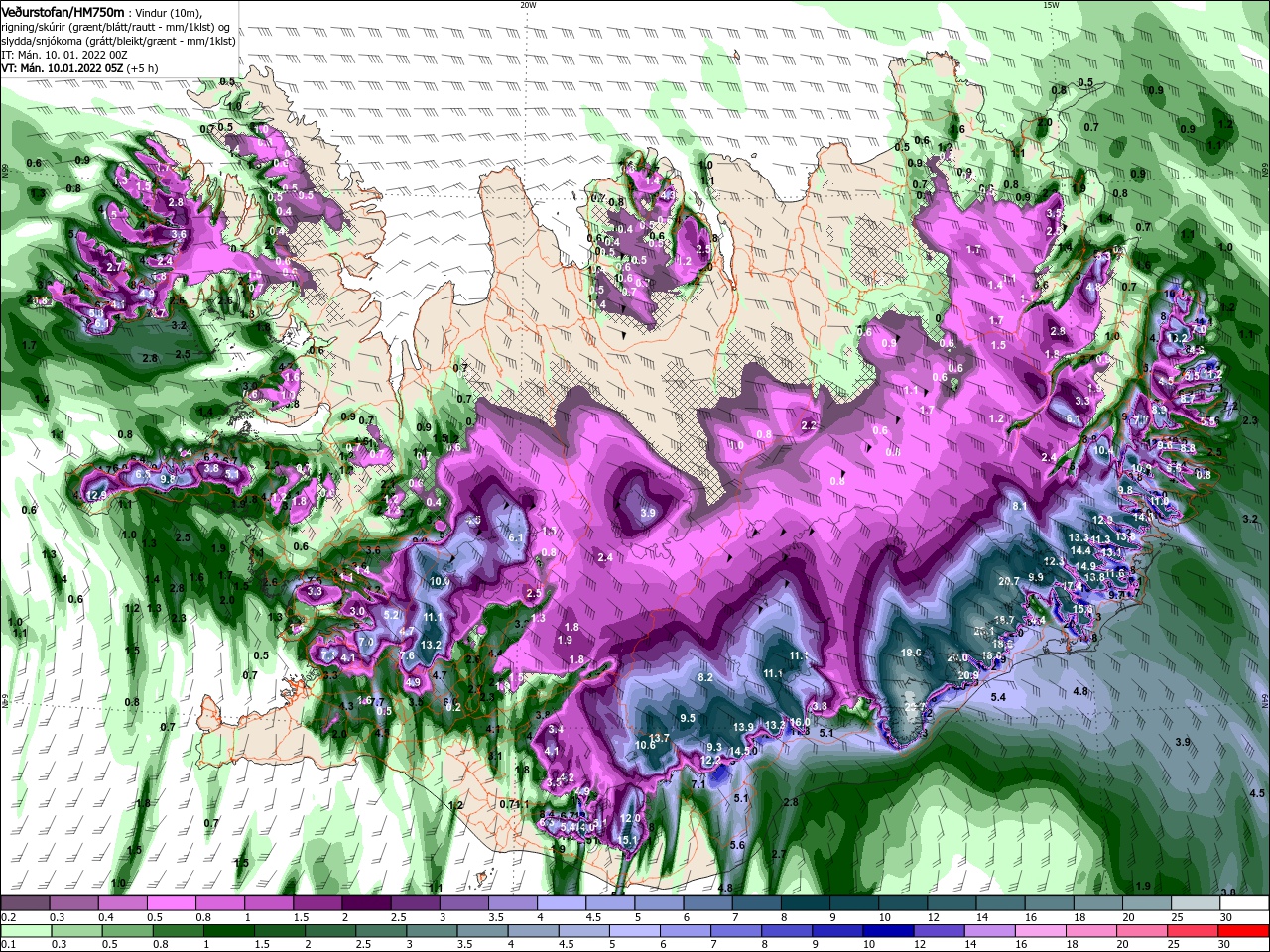Pick the snow scale swatch between 9 and 10
The width and height of the screenshot is (1270, 952).
[x=852, y=903]
